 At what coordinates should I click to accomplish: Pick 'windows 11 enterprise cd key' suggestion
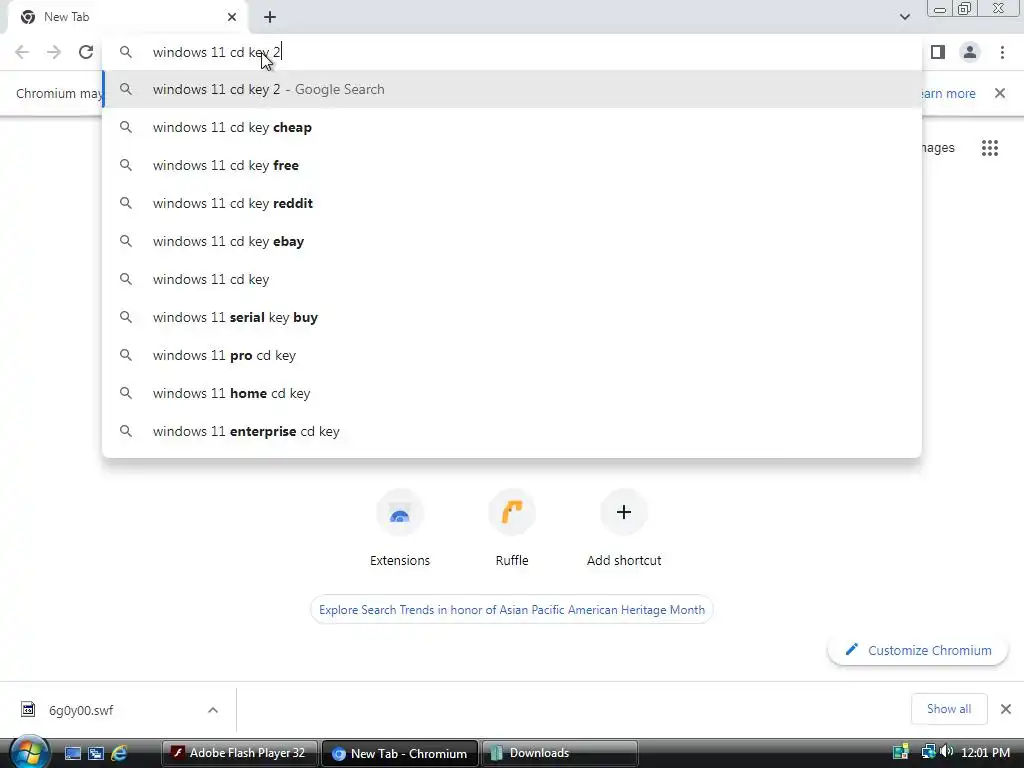point(512,431)
